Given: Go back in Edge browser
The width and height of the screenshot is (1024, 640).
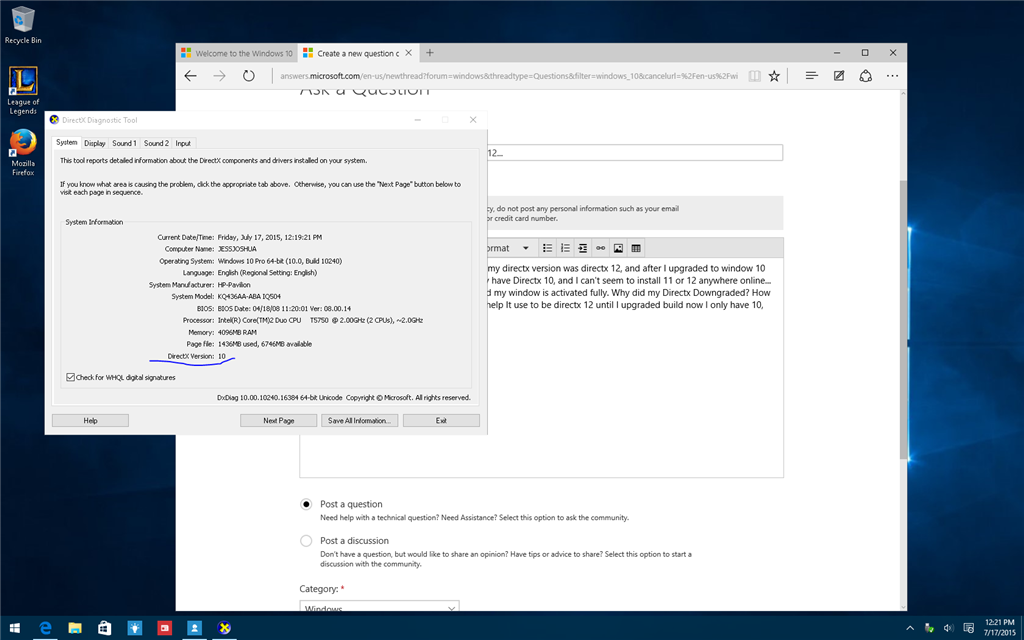Looking at the screenshot, I should tap(190, 76).
